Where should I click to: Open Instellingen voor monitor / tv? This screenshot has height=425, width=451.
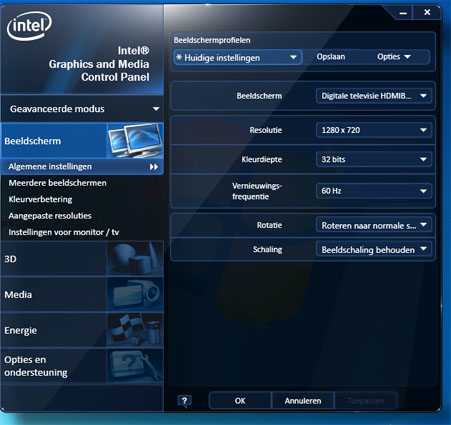click(x=64, y=232)
